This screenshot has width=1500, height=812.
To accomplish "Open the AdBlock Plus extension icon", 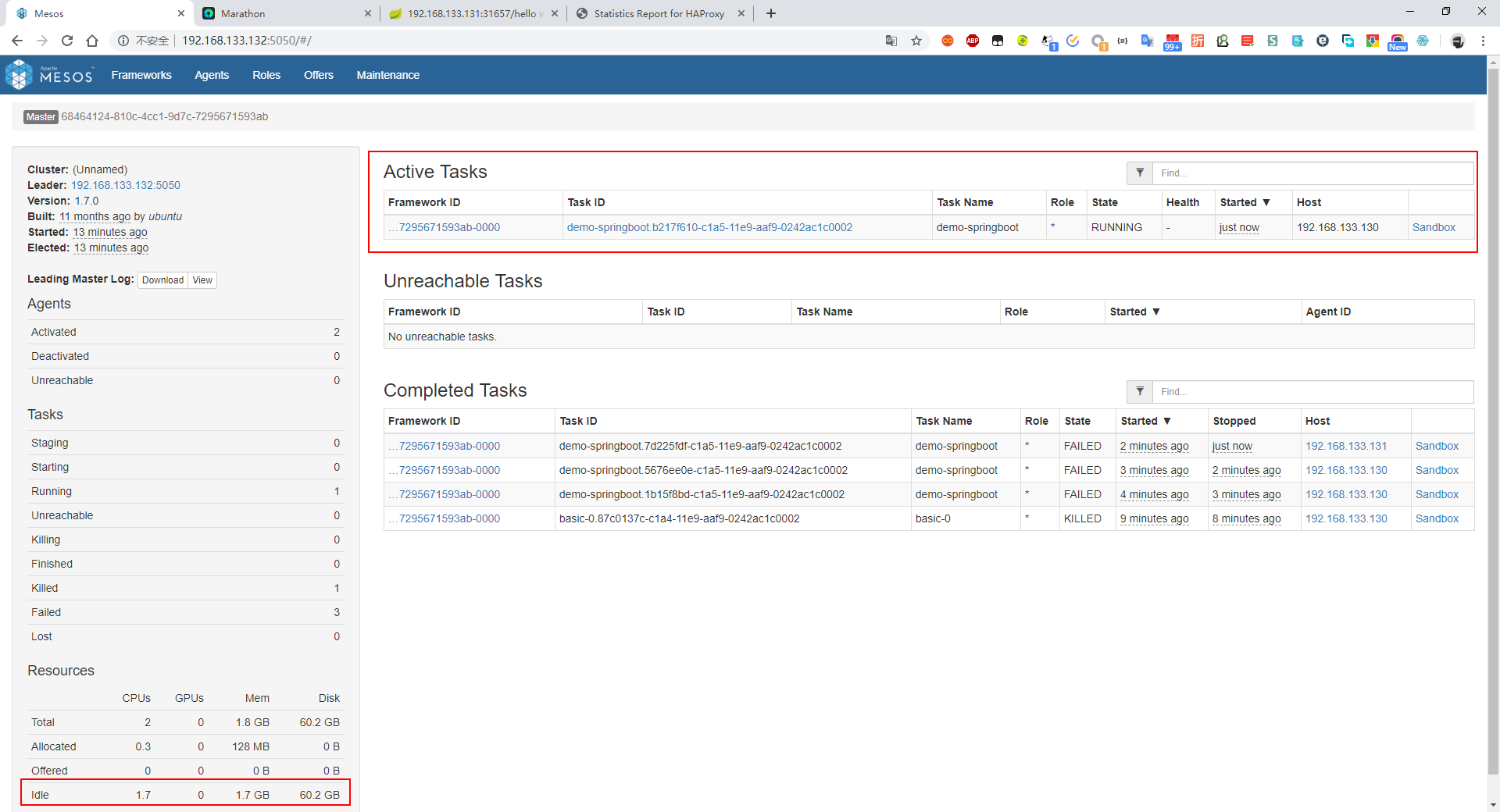I will (973, 41).
